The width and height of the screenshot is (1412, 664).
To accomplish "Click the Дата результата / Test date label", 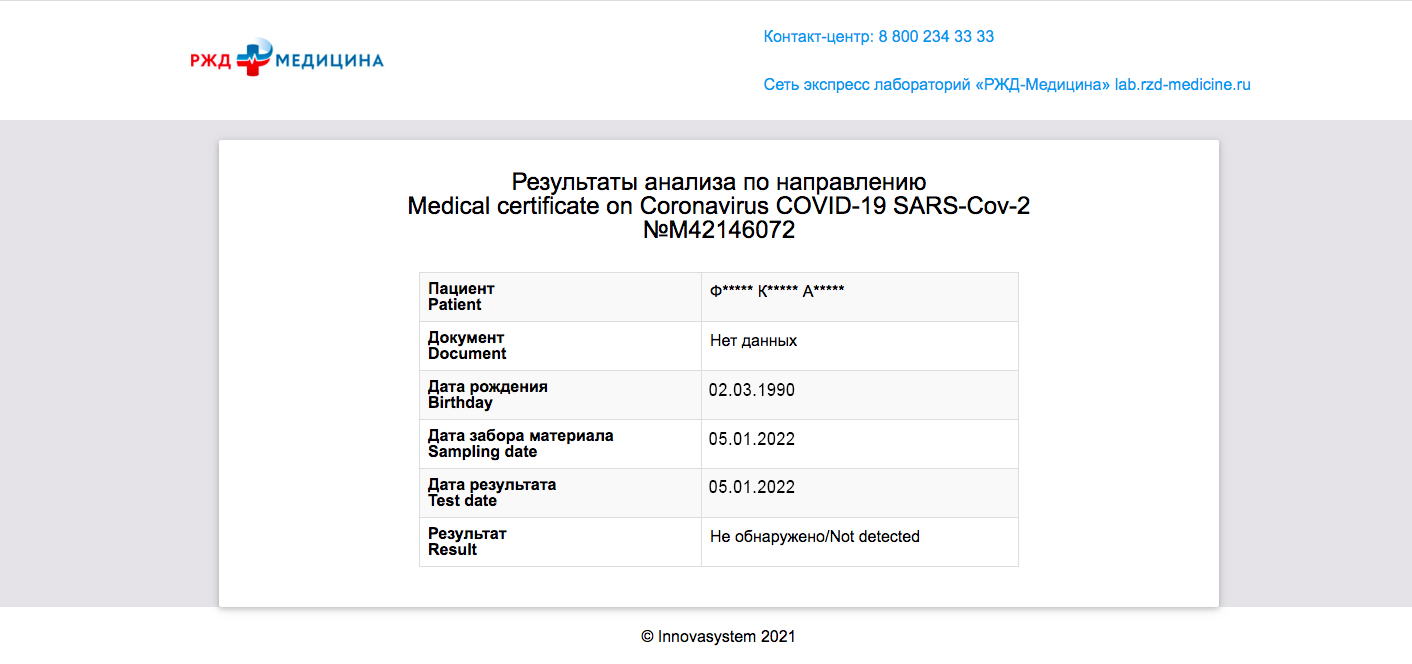I will [x=491, y=493].
